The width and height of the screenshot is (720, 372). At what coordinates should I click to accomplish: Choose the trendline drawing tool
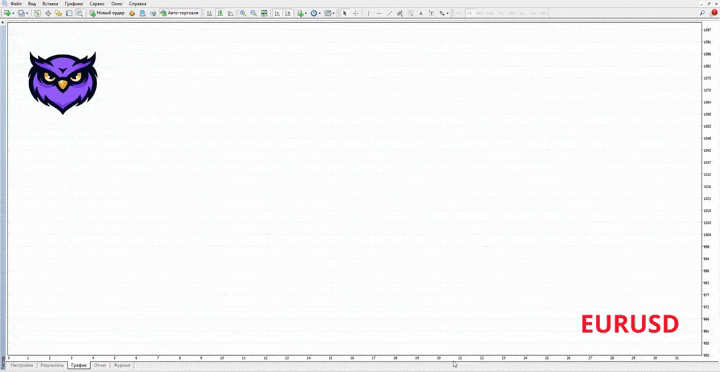click(x=390, y=13)
